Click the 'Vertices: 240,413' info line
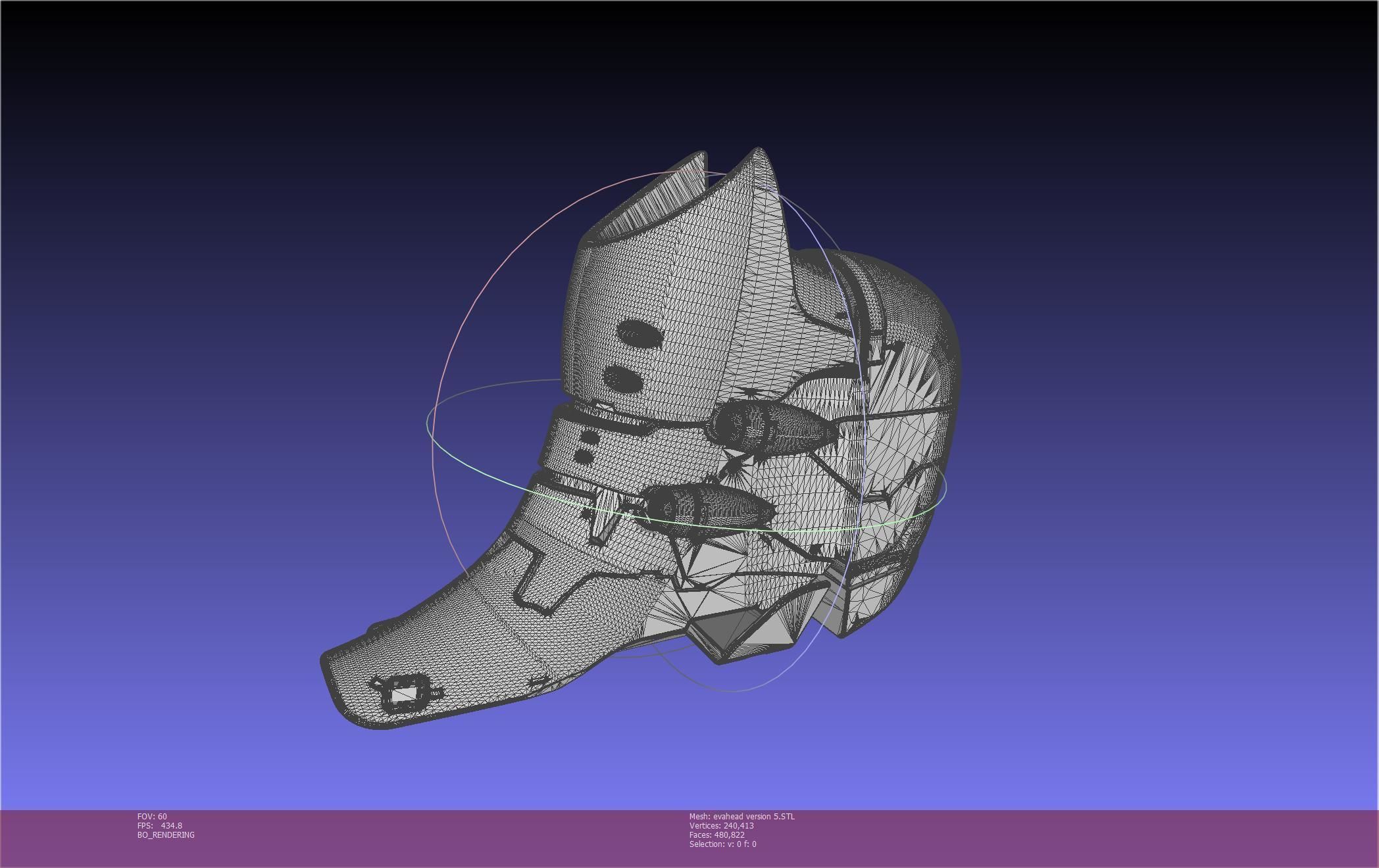The image size is (1379, 868). pyautogui.click(x=722, y=825)
